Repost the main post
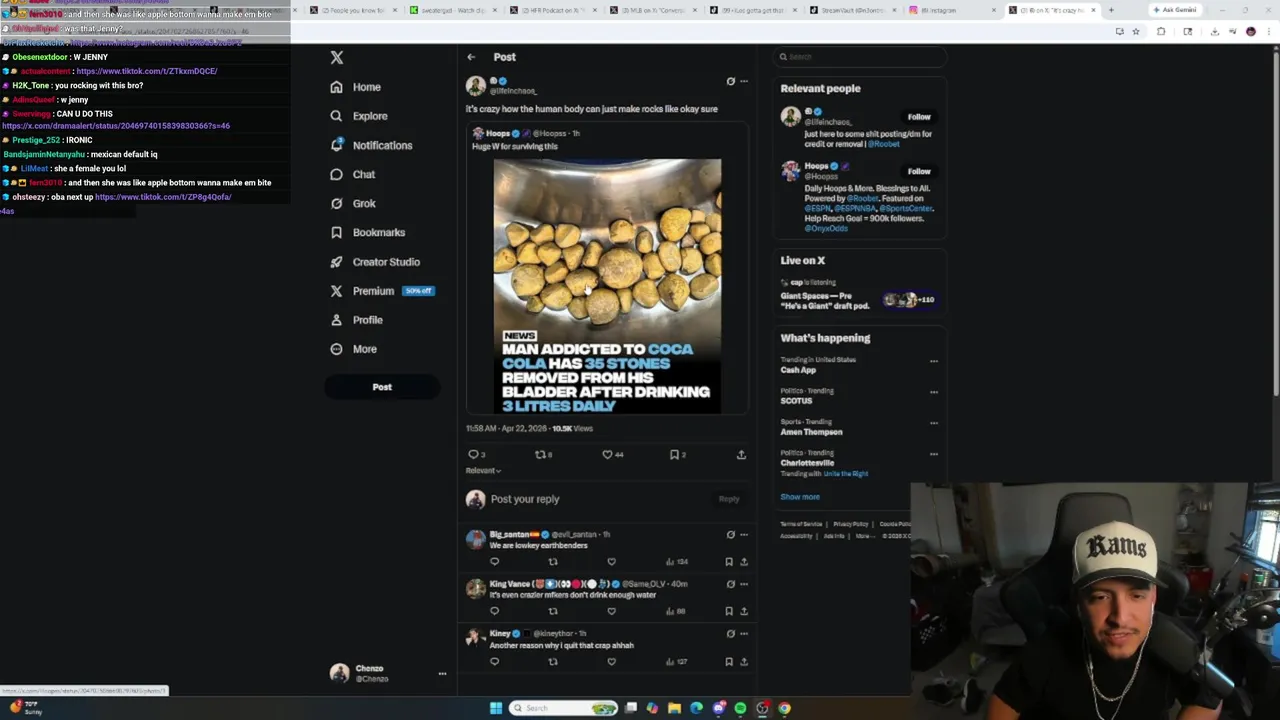Screen dimensions: 1280x720 point(540,454)
